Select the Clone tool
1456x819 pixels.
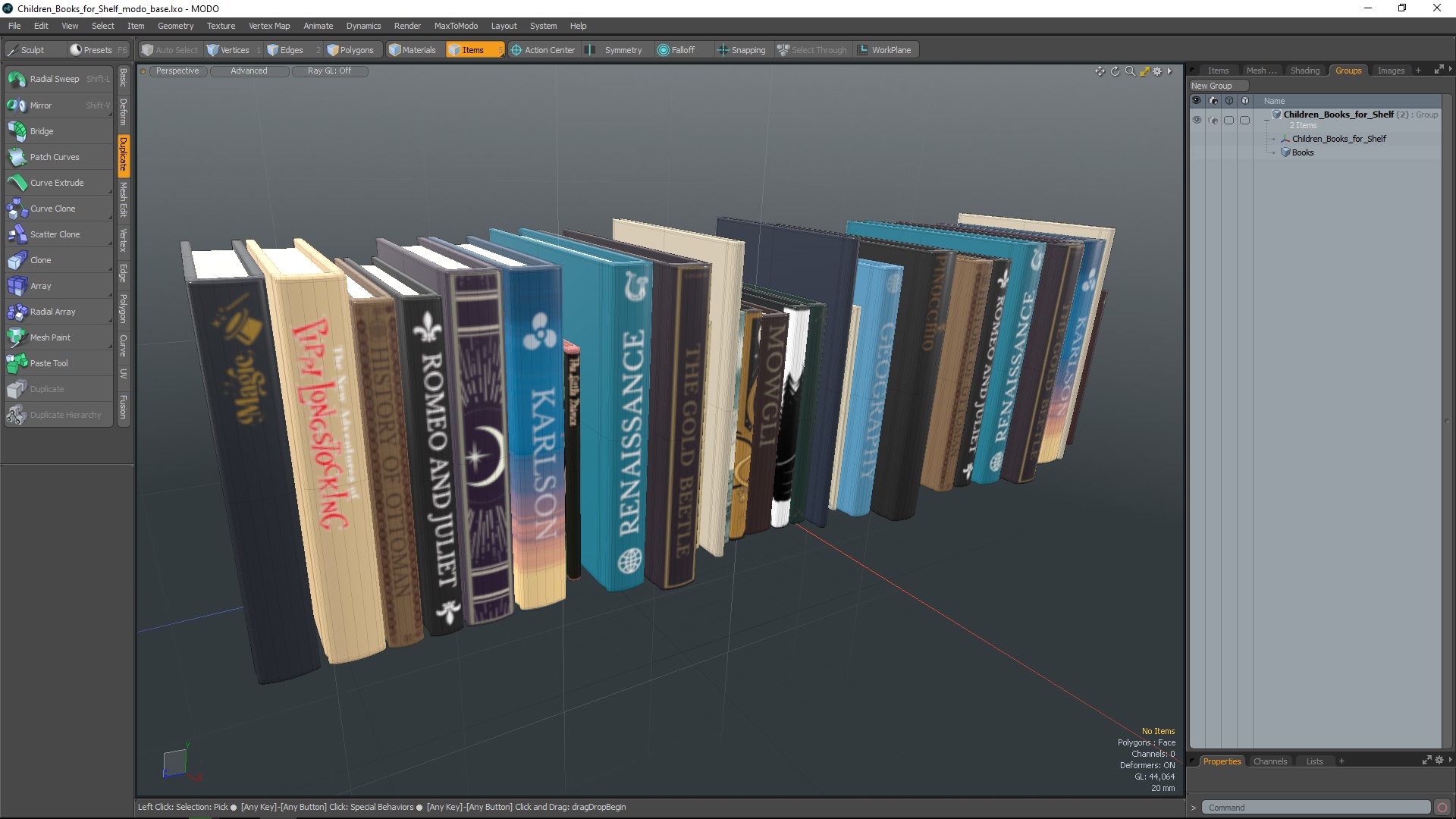pos(58,260)
